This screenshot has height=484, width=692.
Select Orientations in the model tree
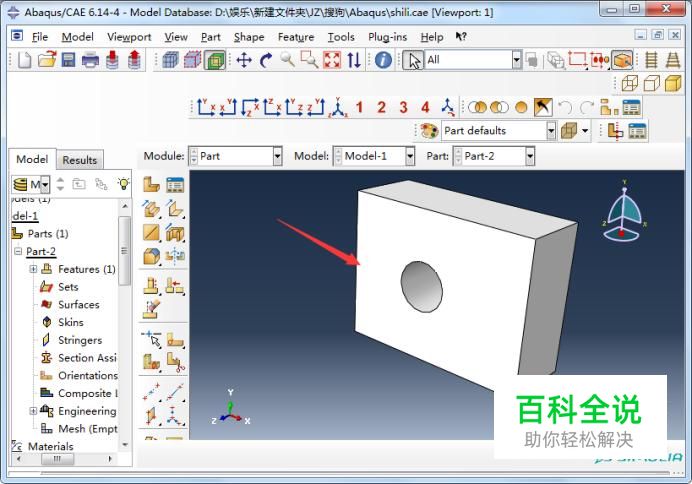tap(88, 375)
